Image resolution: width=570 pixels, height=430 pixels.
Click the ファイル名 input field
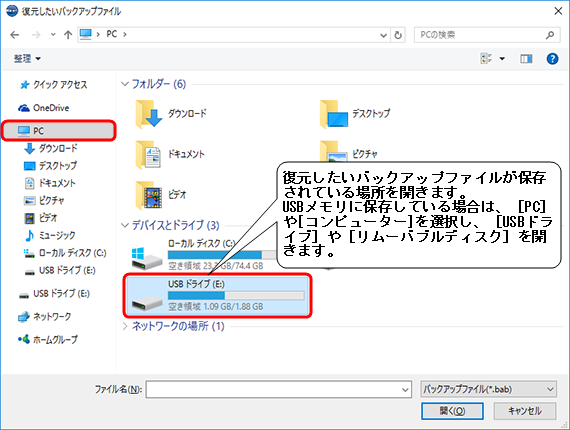point(278,389)
